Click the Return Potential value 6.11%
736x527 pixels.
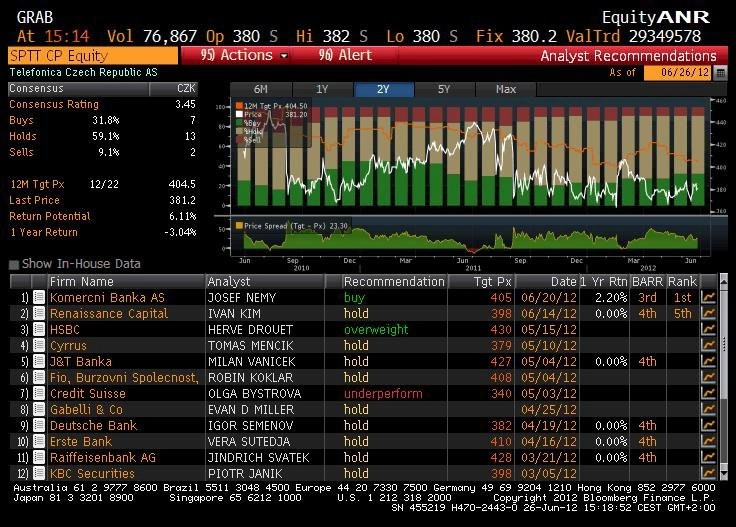pyautogui.click(x=183, y=216)
